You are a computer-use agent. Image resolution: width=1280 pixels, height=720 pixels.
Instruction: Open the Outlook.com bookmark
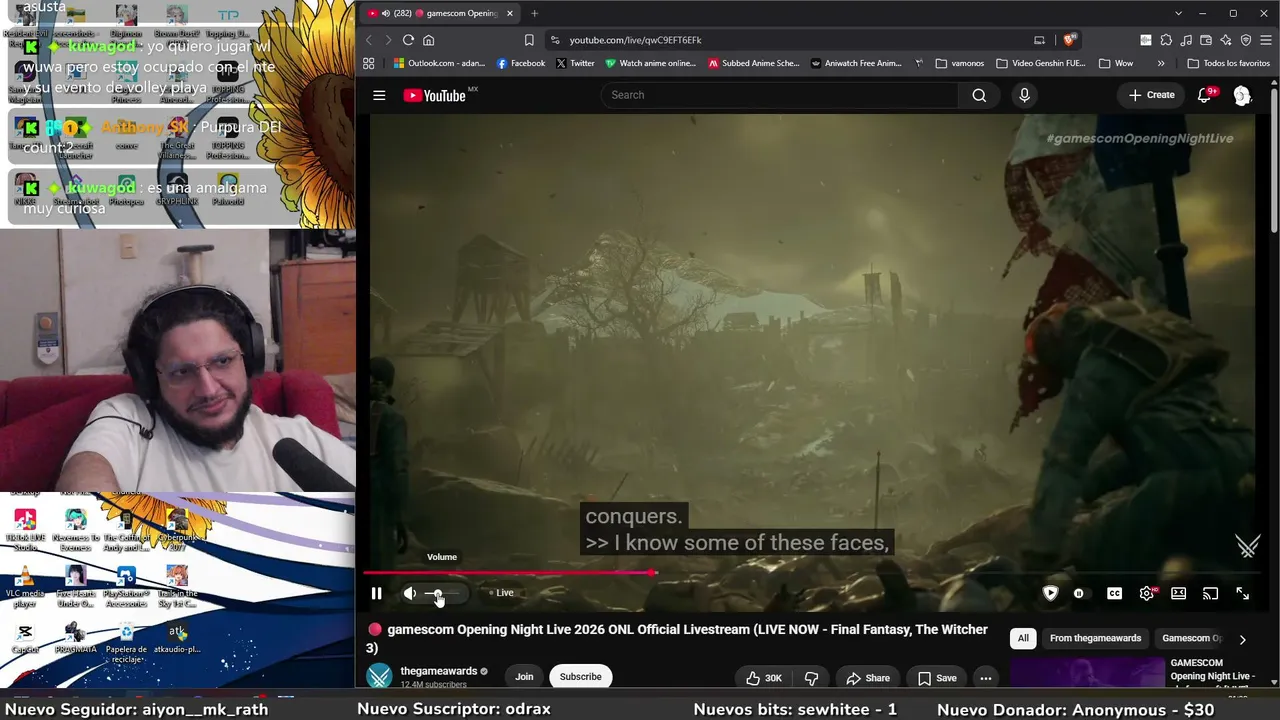pos(439,63)
